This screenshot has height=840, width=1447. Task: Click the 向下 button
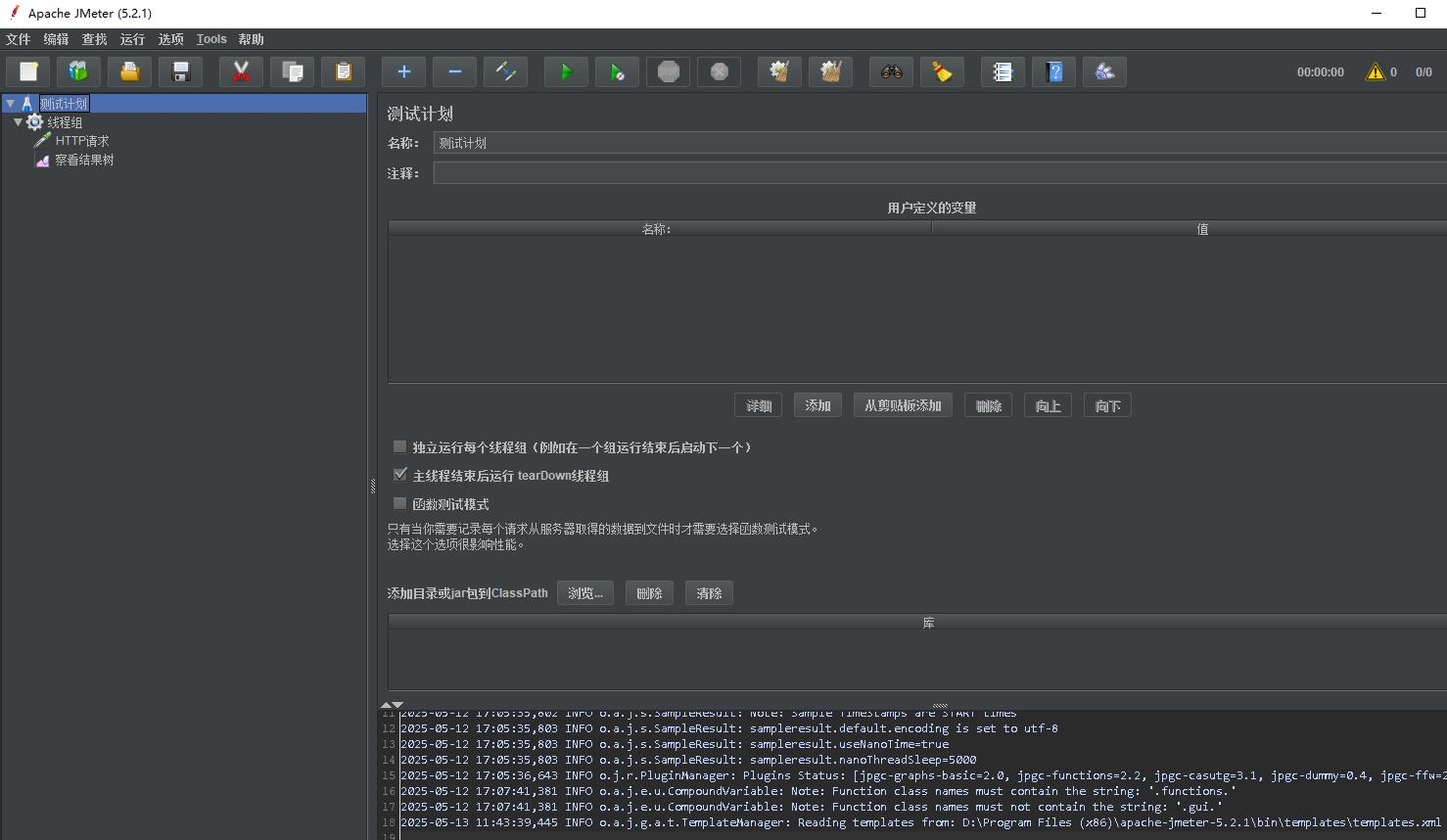1107,405
